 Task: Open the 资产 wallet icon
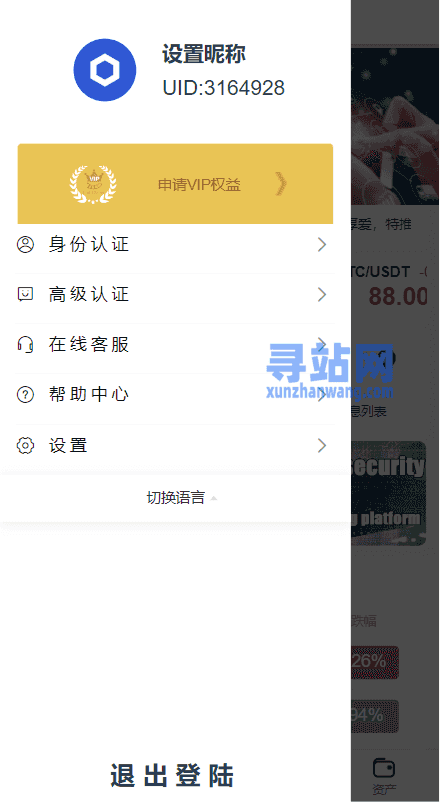click(384, 768)
